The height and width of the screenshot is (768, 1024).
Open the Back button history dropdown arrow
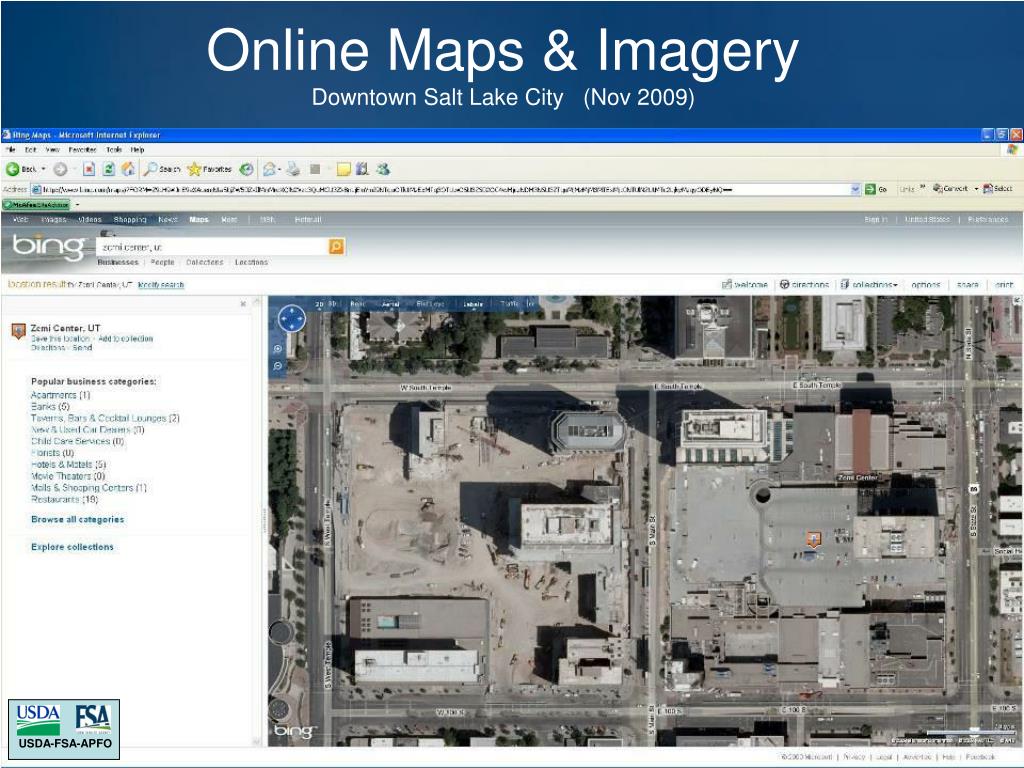[43, 169]
